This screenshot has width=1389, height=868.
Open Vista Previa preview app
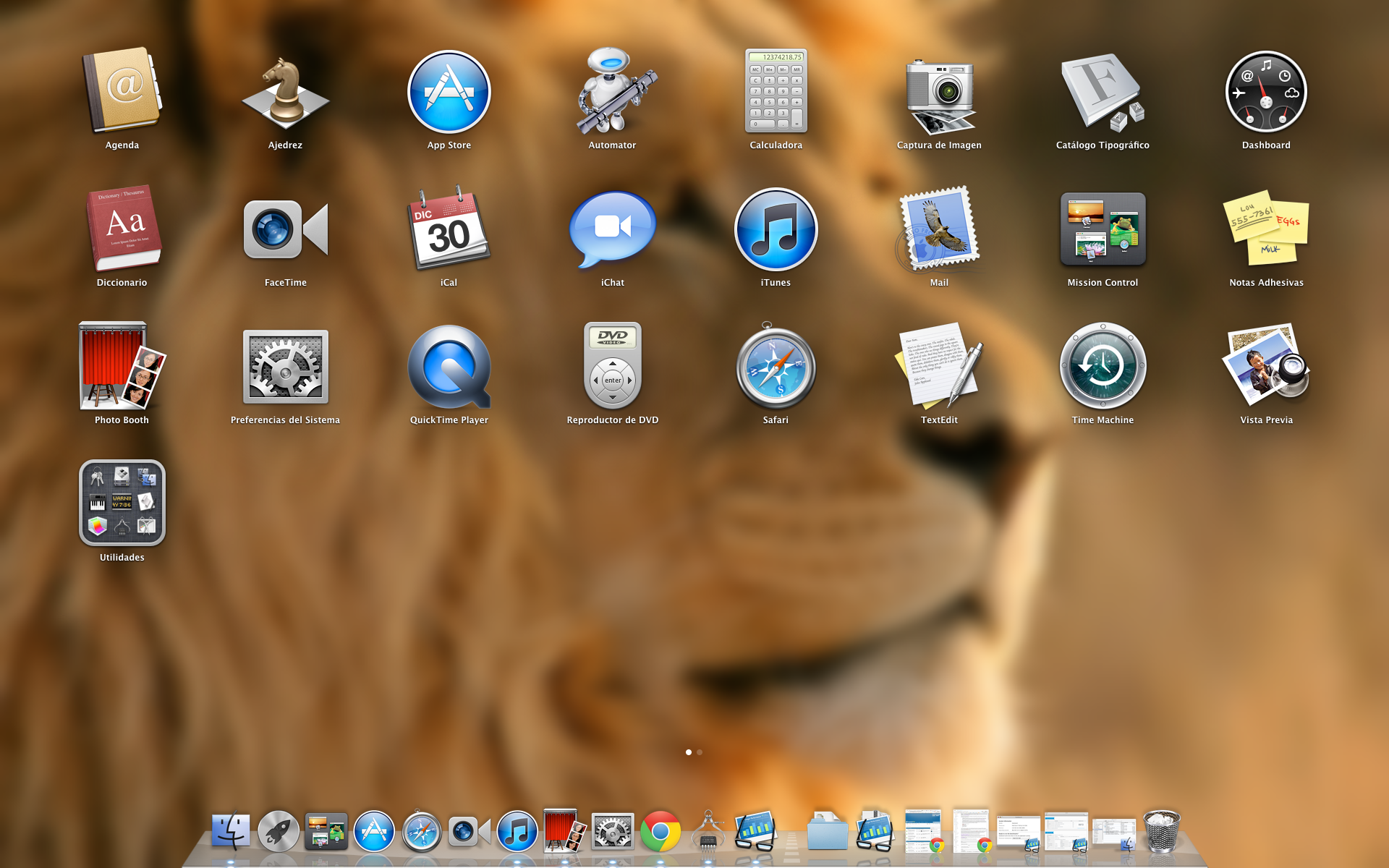point(1266,366)
